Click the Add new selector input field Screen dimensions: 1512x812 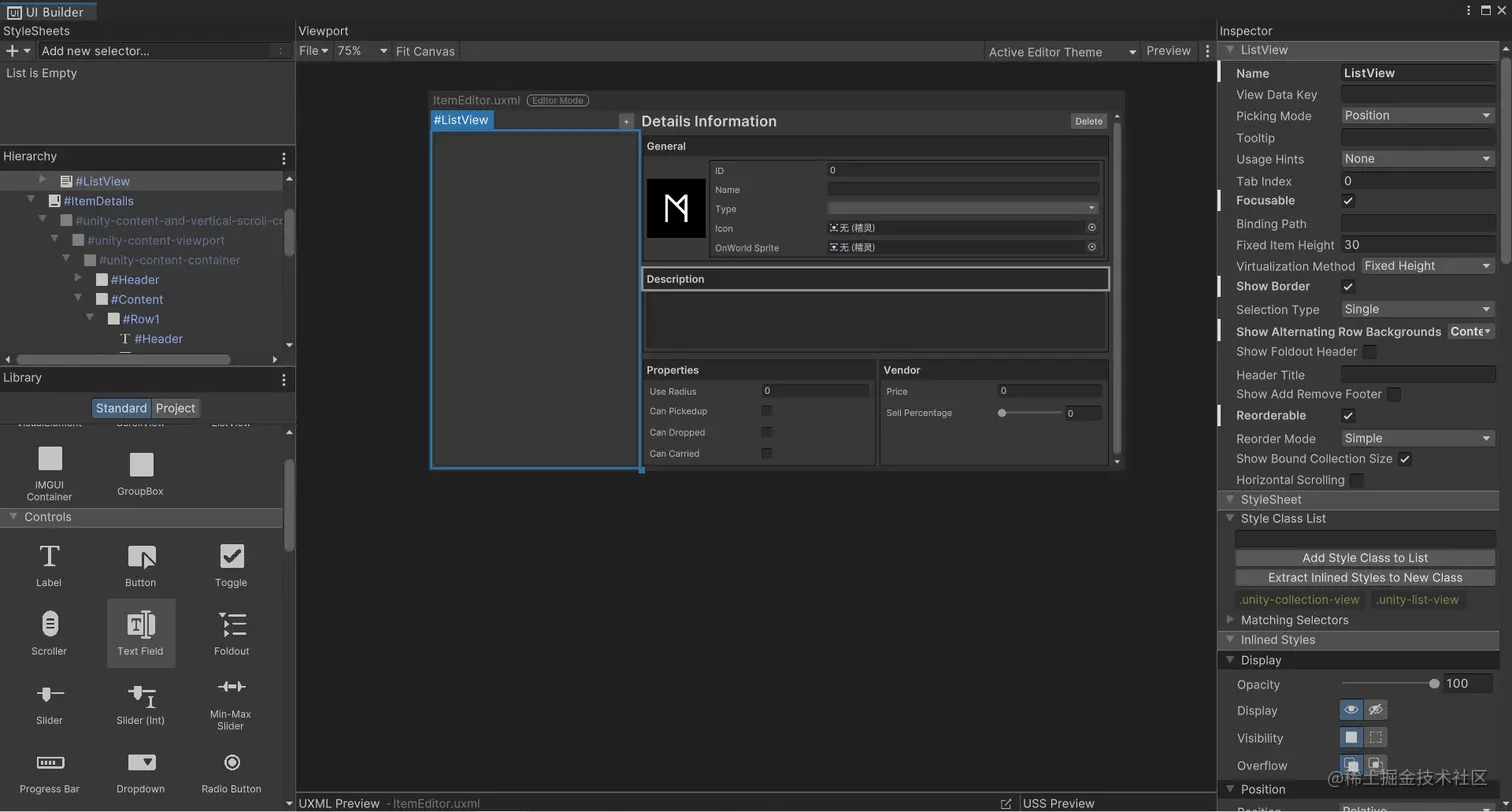(x=156, y=51)
